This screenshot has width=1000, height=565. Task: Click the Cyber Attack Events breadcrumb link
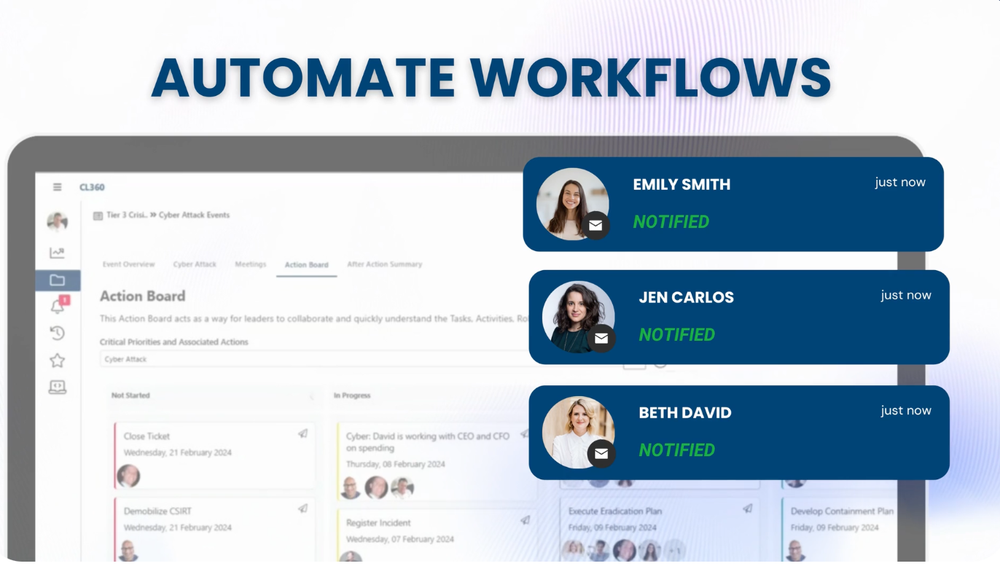[194, 215]
